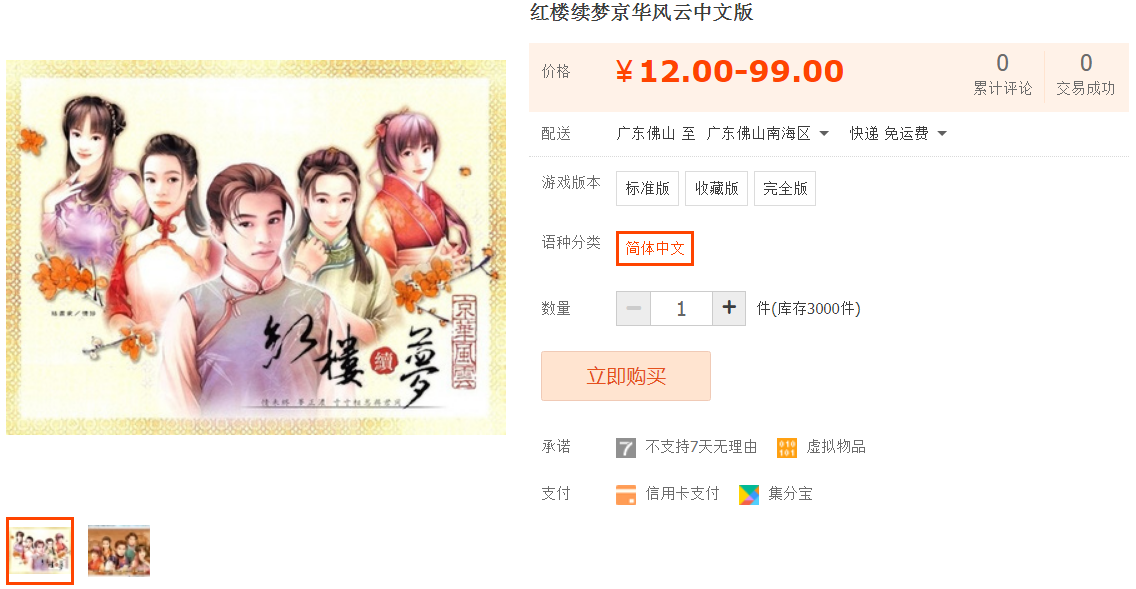Choose the 完全版 game version

[x=785, y=188]
